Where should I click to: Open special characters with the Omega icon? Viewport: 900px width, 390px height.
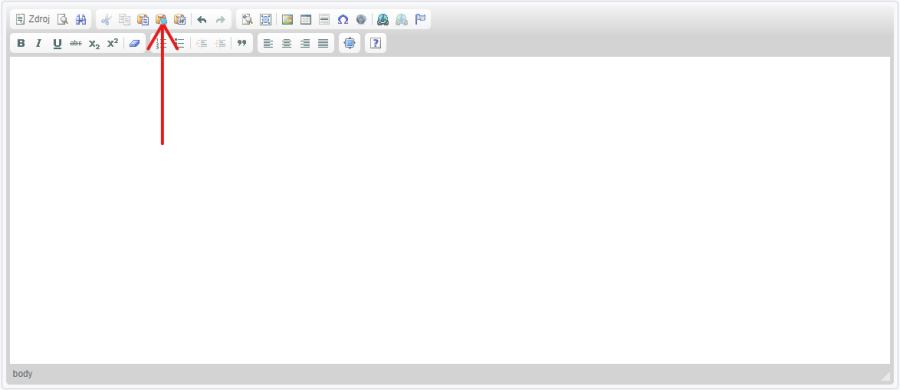[343, 20]
